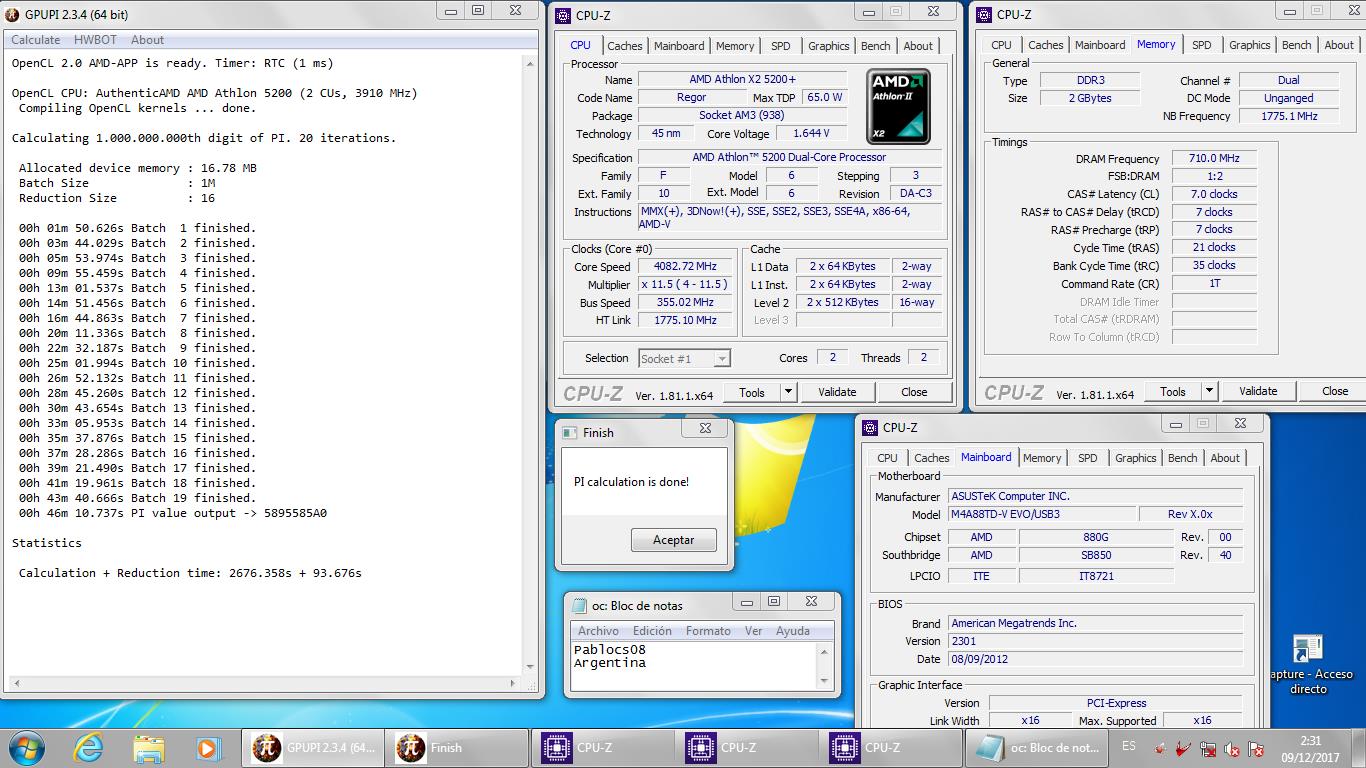Open Ver menu in Bloc de notas
1366x768 pixels.
tap(753, 631)
